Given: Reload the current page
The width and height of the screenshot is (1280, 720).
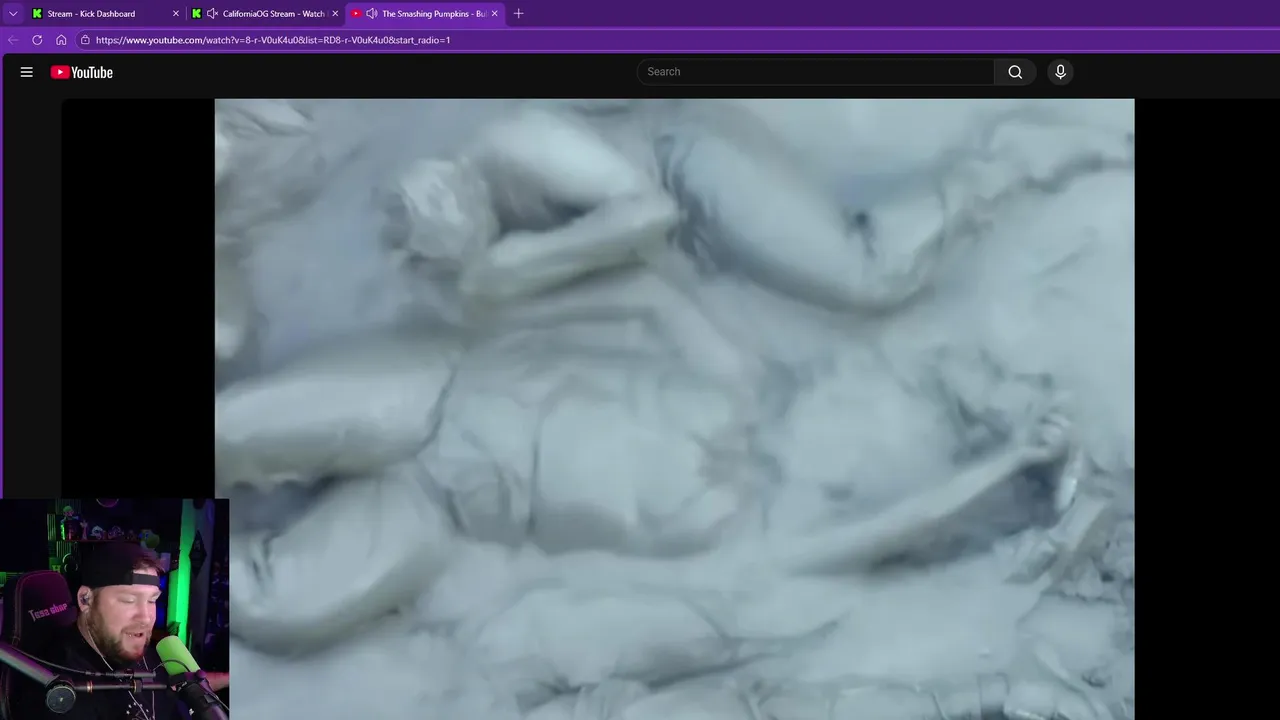Looking at the screenshot, I should (x=37, y=40).
